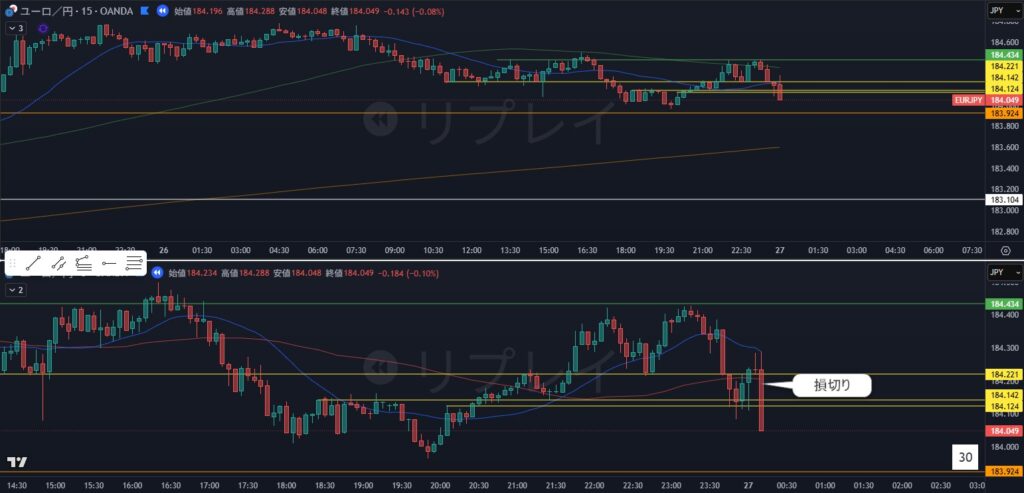Click the TradingView logo in bottom left

[16, 462]
